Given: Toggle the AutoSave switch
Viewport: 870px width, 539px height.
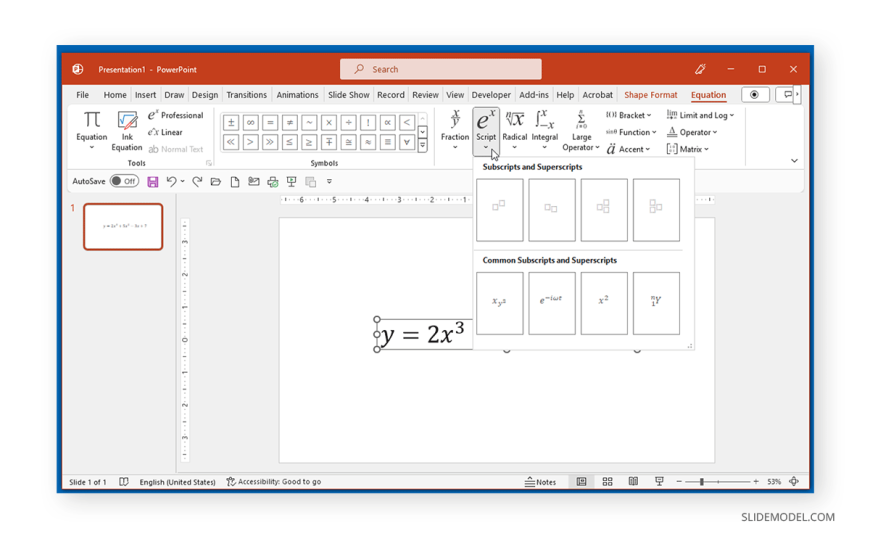Looking at the screenshot, I should [124, 182].
